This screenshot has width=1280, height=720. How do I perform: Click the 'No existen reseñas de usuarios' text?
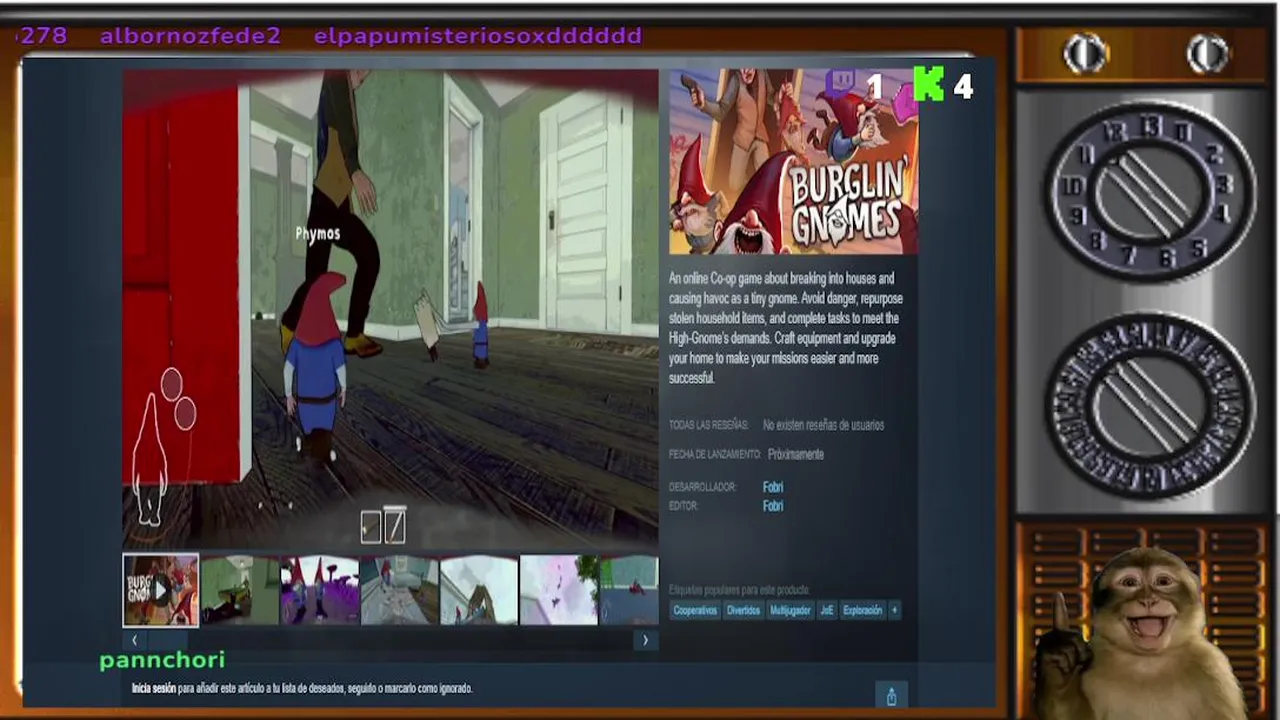[823, 425]
